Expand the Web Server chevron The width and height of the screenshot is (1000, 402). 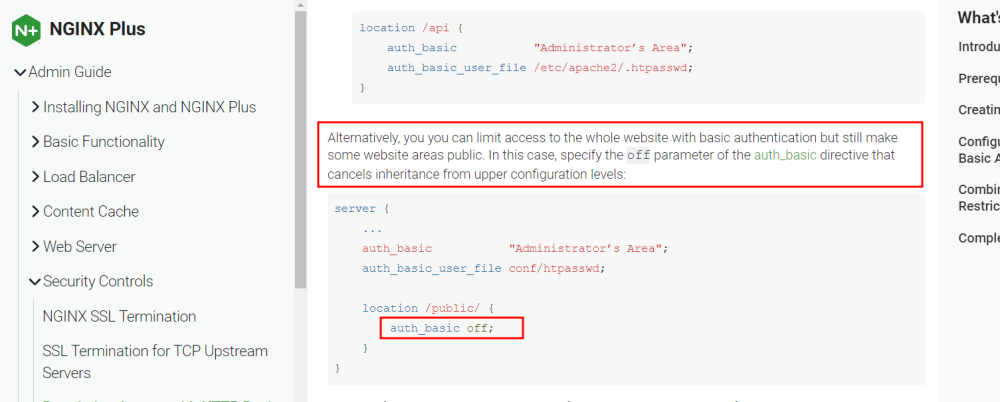tap(35, 246)
